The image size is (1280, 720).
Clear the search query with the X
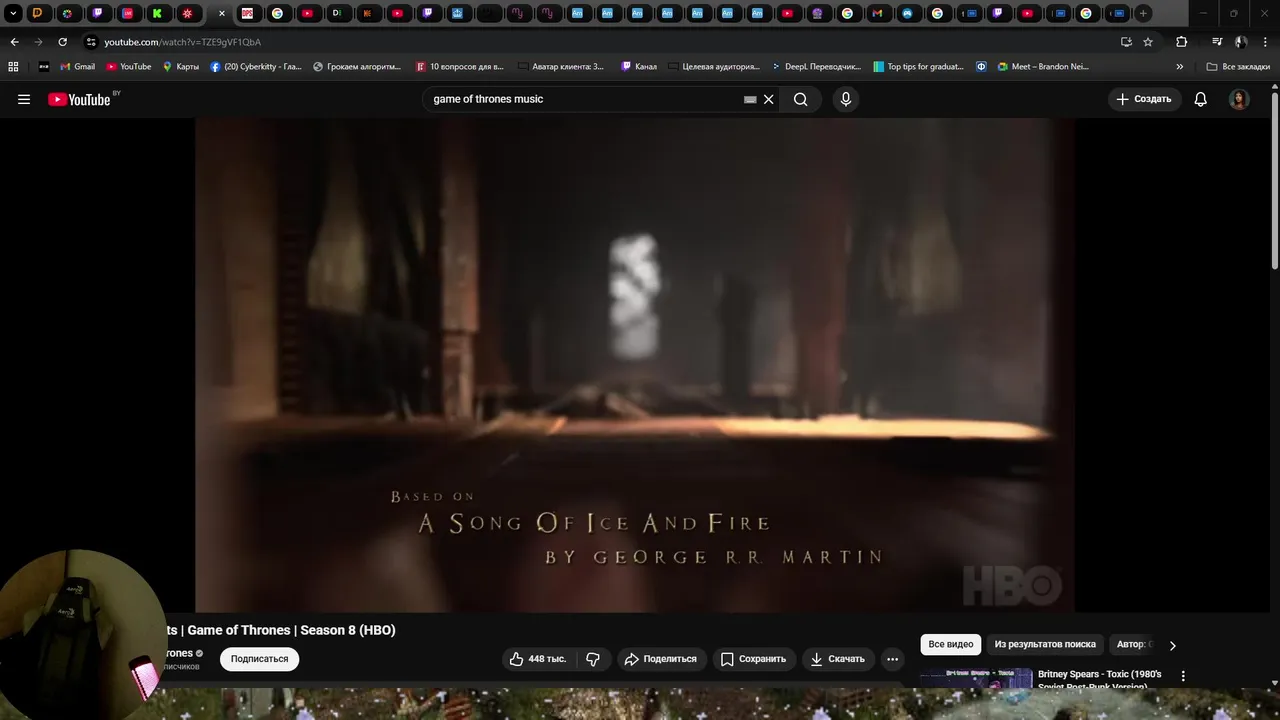(768, 99)
